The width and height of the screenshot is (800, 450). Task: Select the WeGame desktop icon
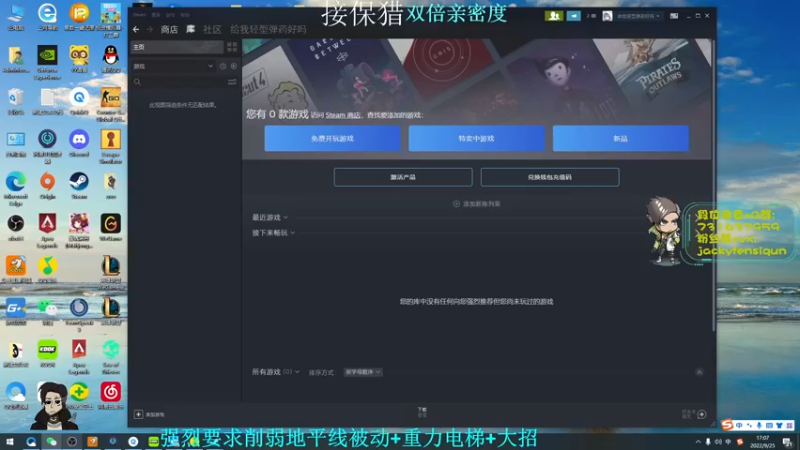[x=111, y=228]
